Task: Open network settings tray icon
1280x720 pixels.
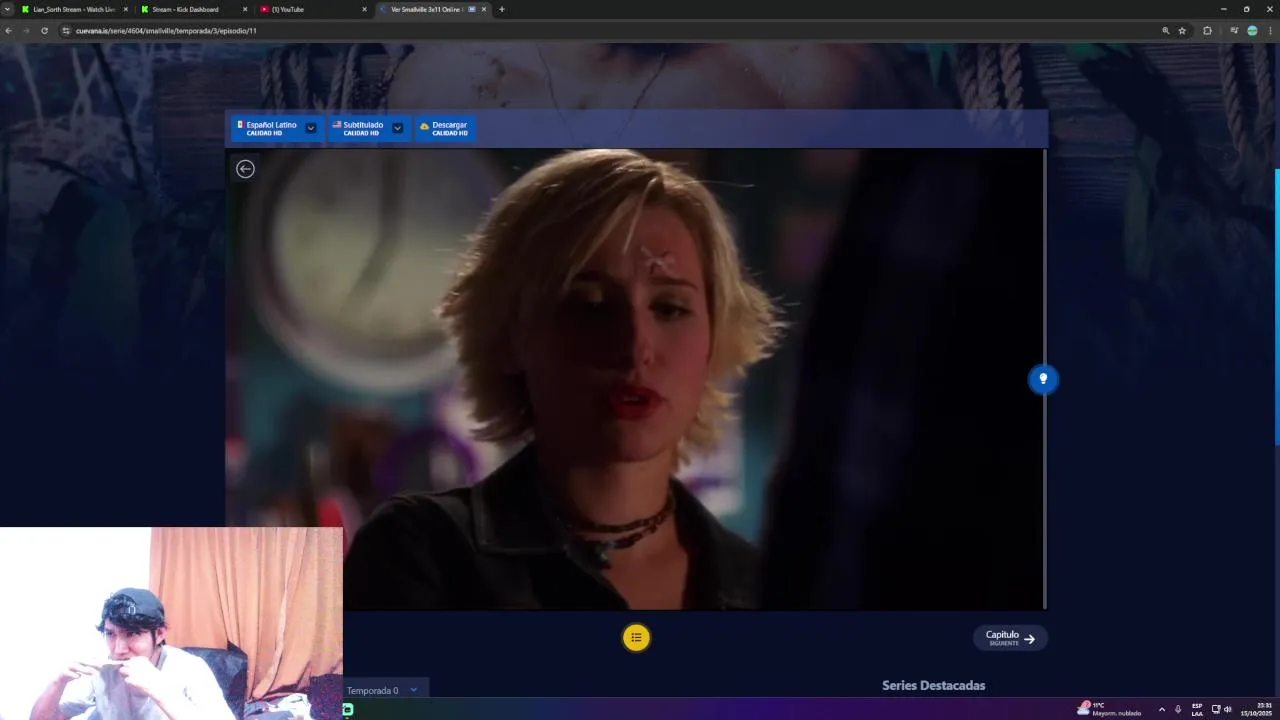Action: [1215, 709]
